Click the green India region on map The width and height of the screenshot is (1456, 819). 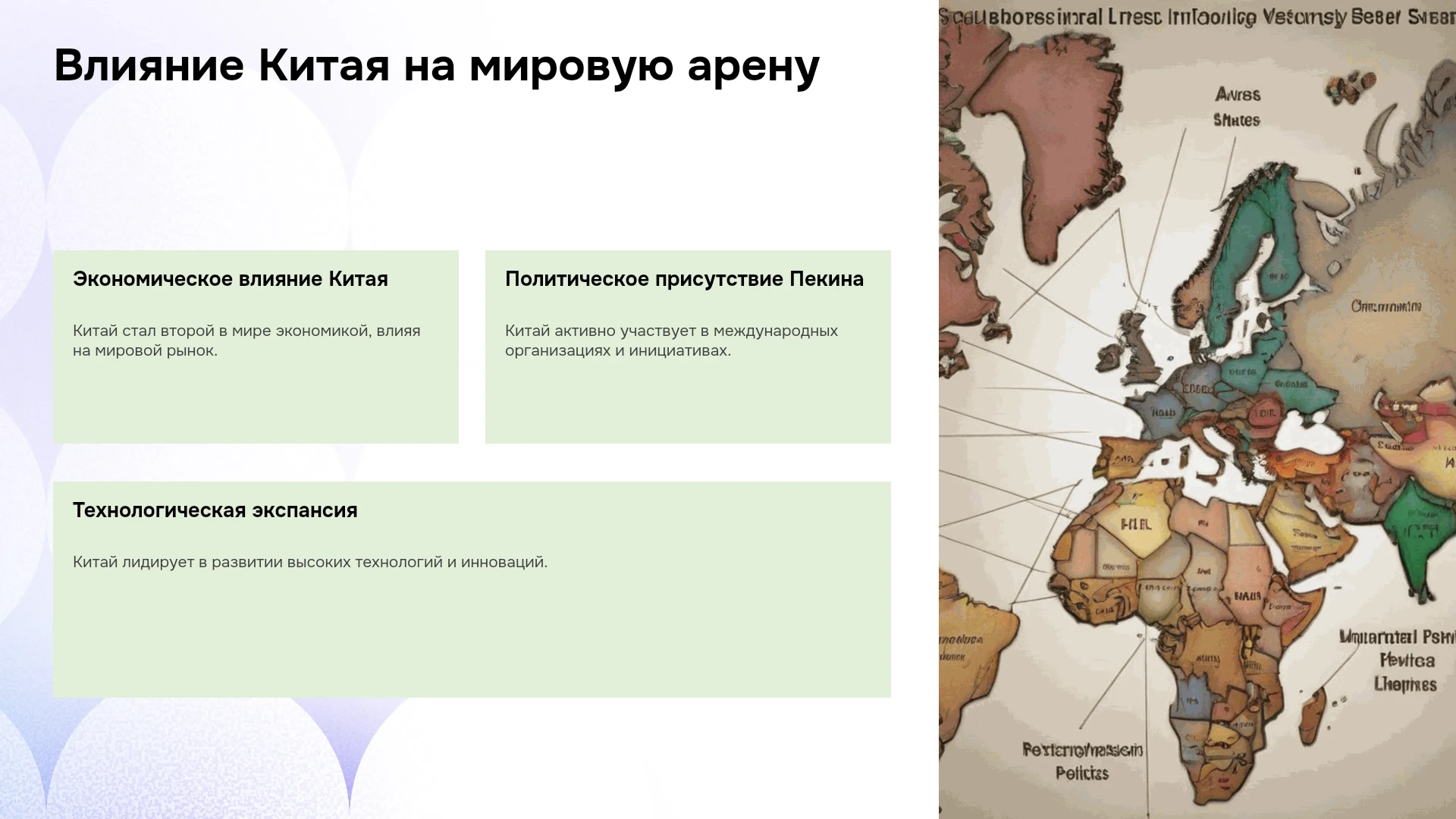pos(1417,531)
